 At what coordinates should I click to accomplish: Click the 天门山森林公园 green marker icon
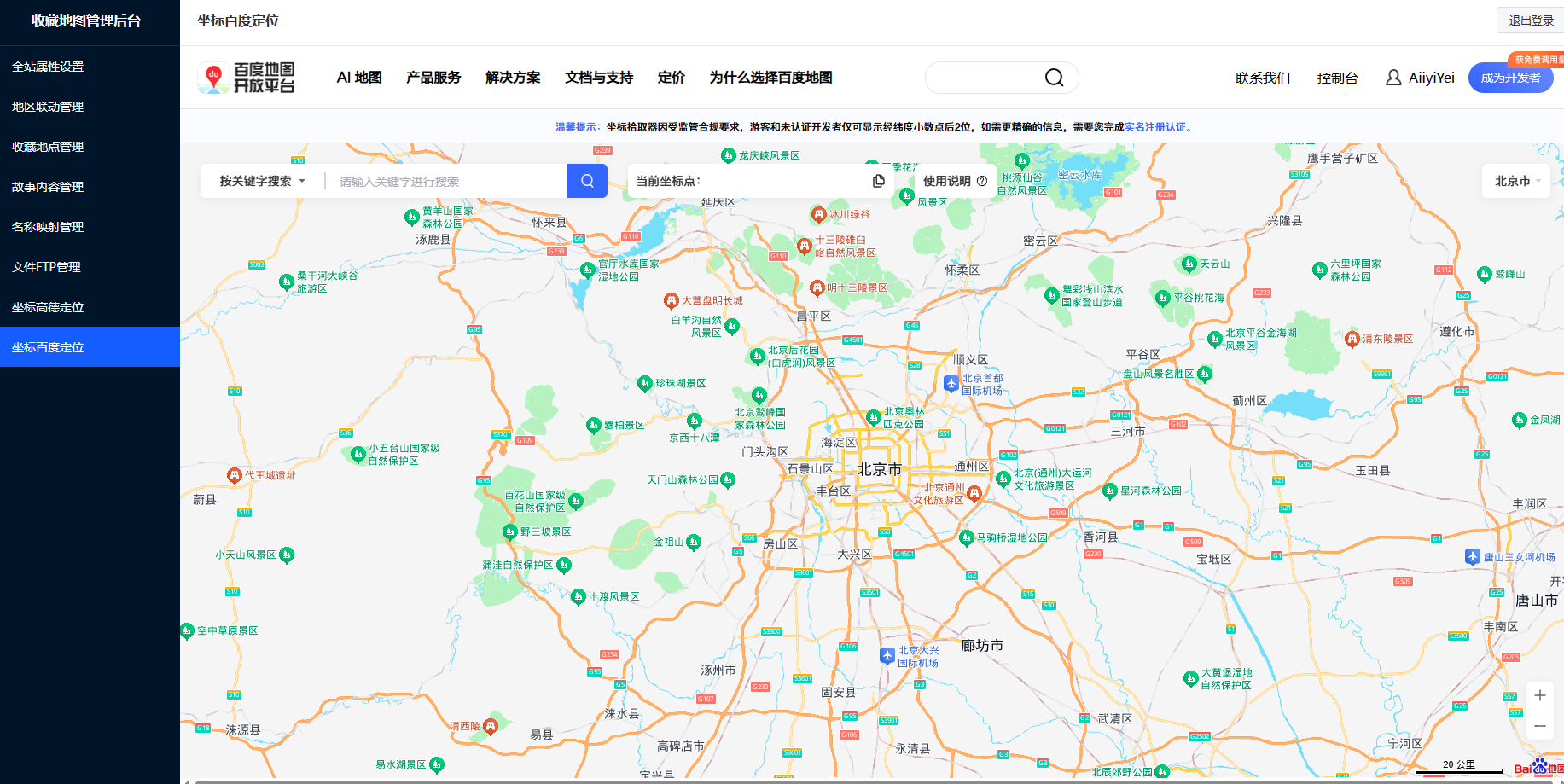[728, 479]
